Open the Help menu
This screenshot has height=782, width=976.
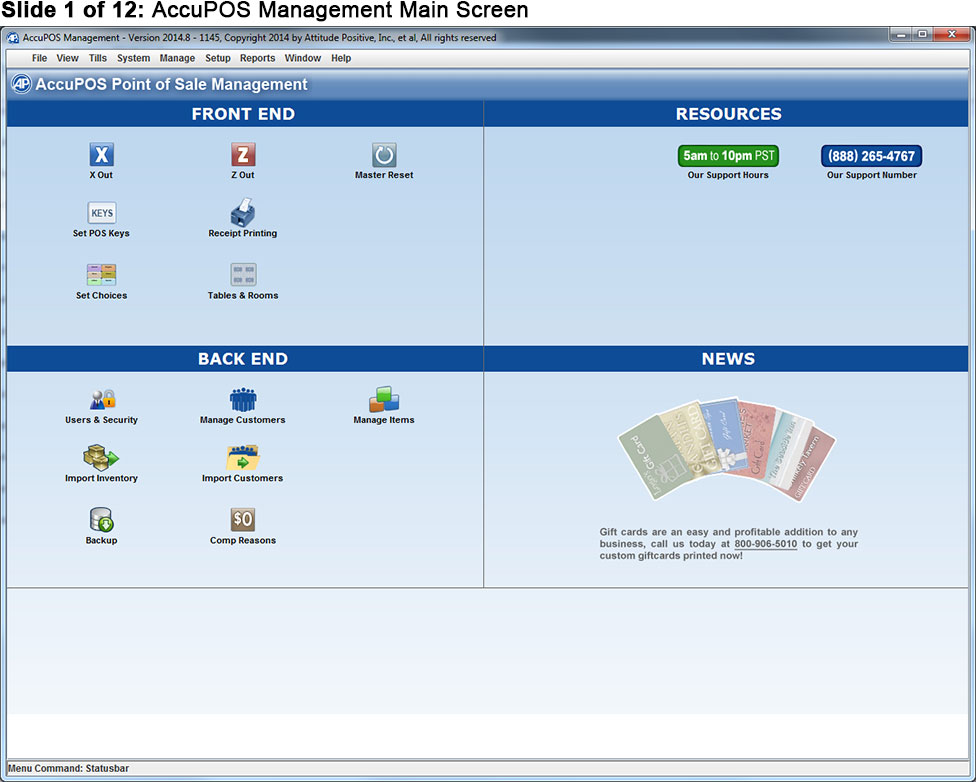pos(341,58)
